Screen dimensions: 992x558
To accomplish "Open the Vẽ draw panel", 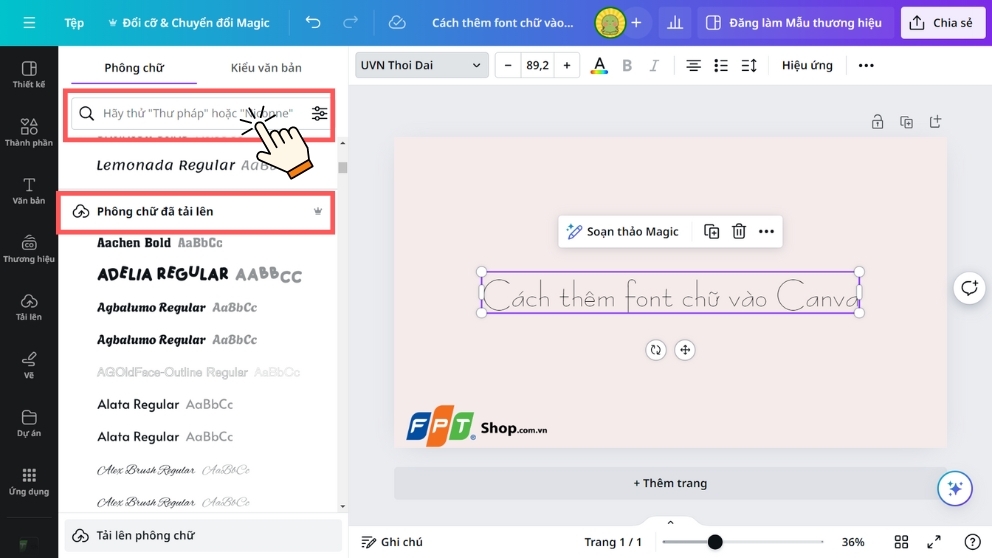I will pyautogui.click(x=29, y=366).
